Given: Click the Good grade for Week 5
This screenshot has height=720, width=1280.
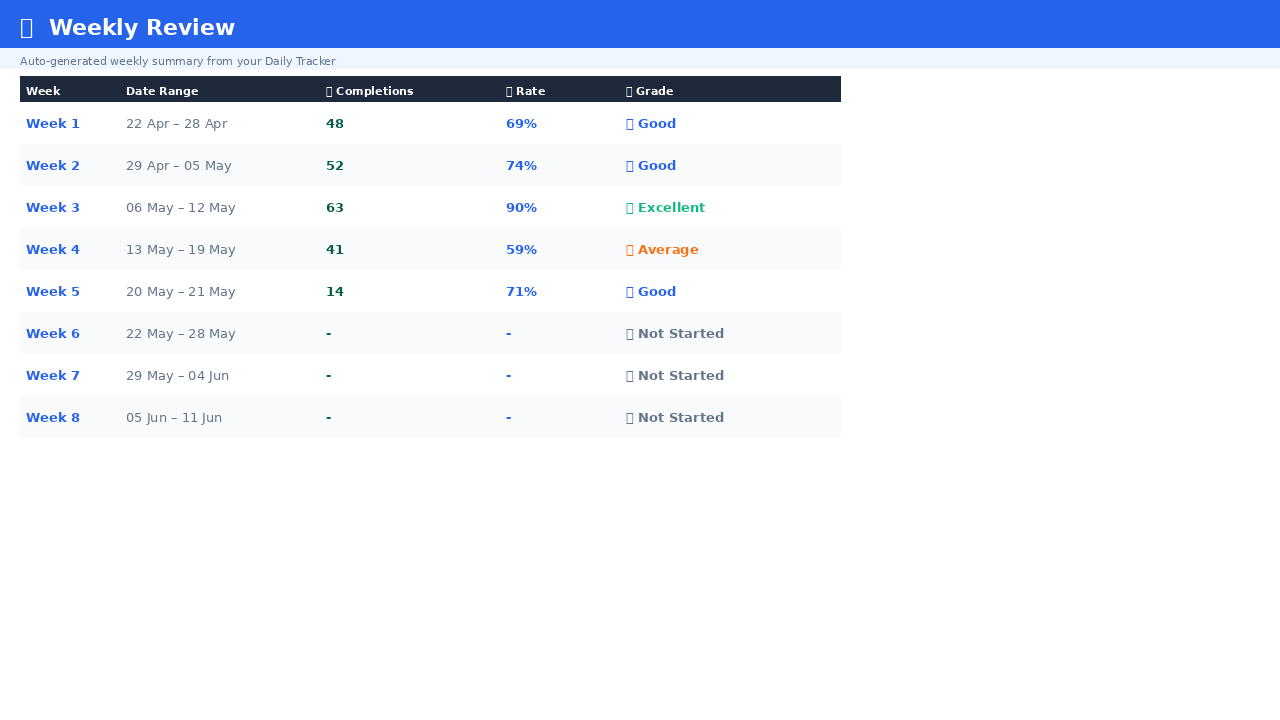Looking at the screenshot, I should pyautogui.click(x=651, y=292).
